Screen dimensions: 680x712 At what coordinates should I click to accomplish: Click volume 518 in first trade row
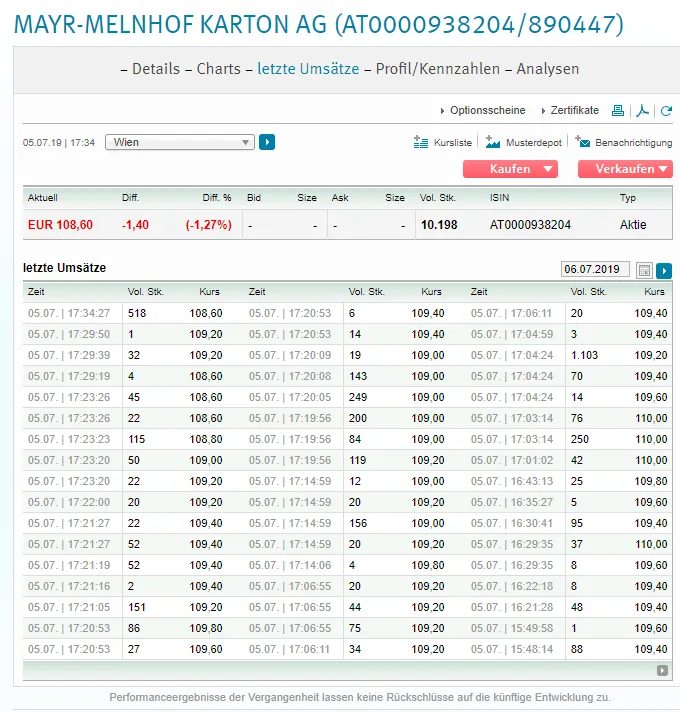click(137, 313)
